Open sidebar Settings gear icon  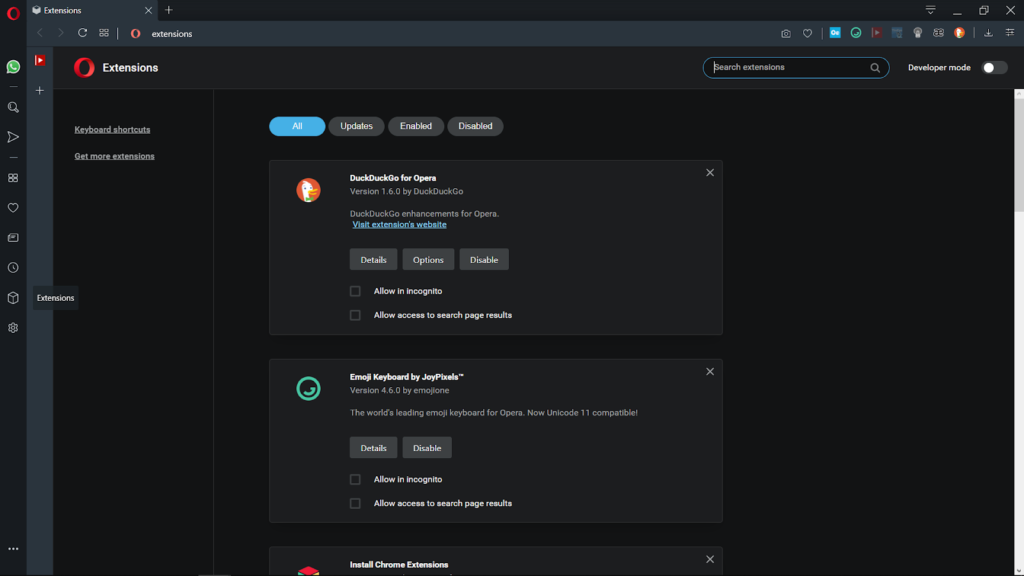(x=13, y=328)
